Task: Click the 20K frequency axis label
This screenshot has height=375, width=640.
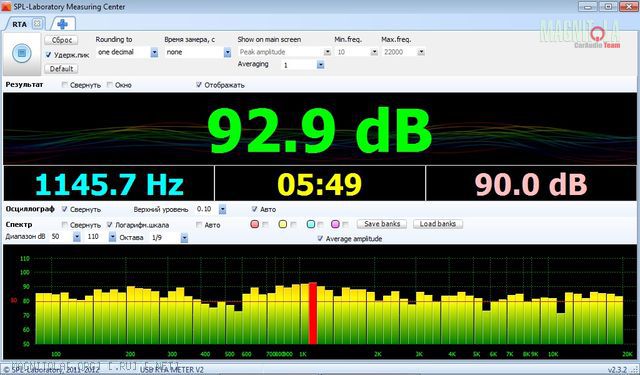Action: pos(627,354)
